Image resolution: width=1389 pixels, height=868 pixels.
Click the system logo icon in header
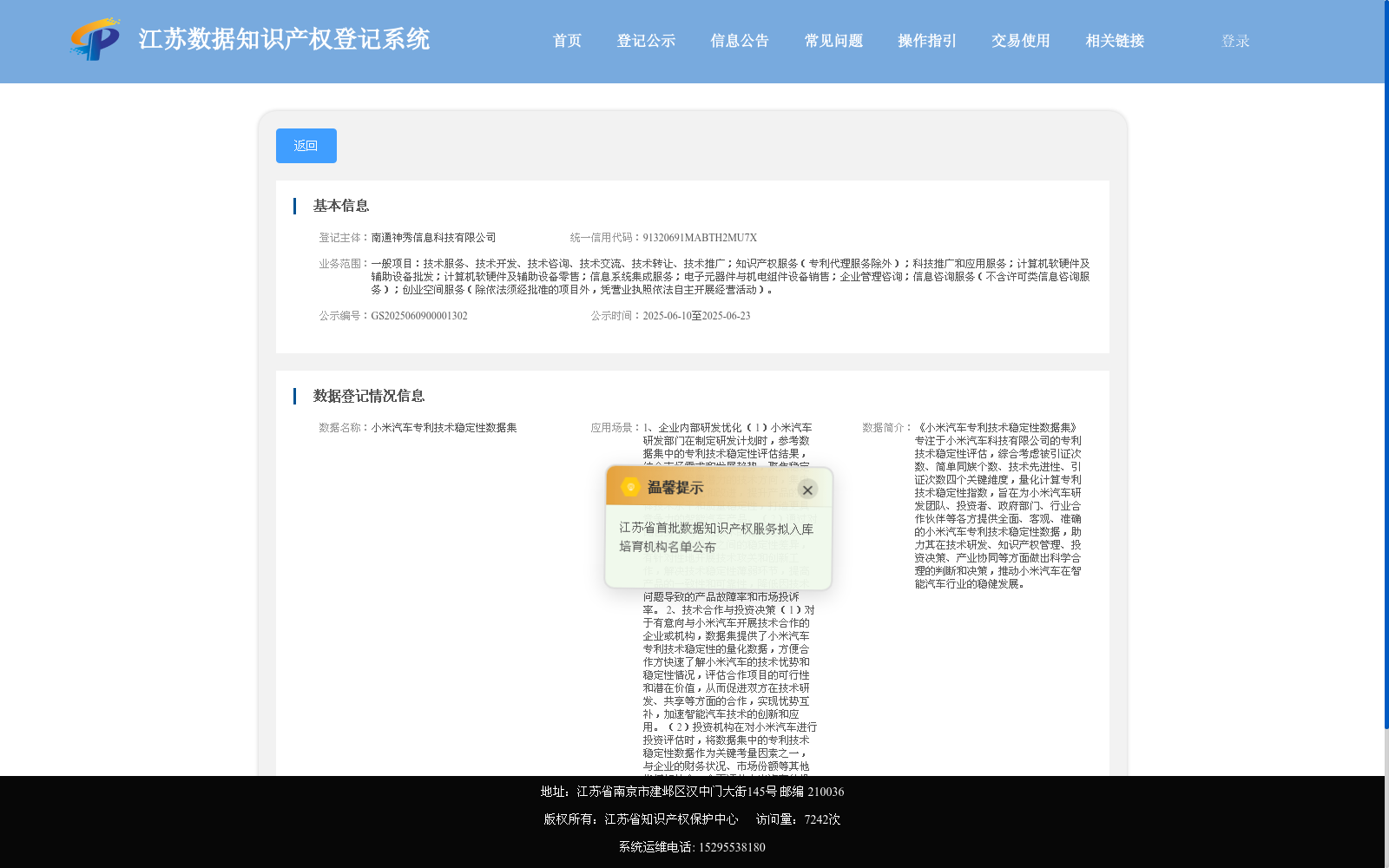[95, 39]
